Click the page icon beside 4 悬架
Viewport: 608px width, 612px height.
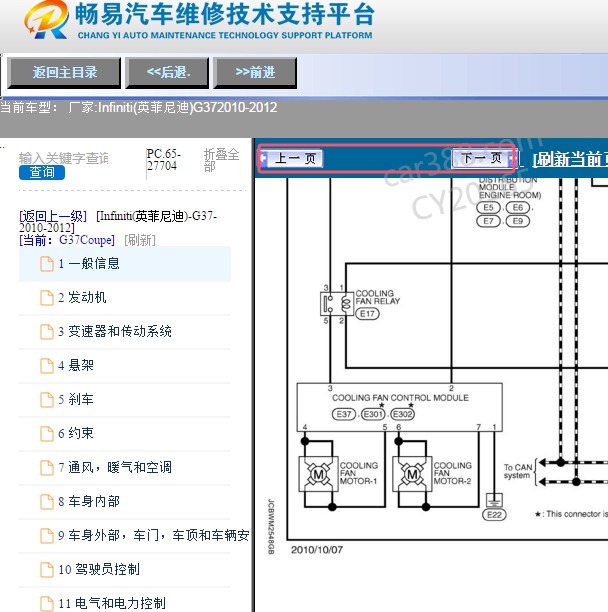pyautogui.click(x=47, y=366)
